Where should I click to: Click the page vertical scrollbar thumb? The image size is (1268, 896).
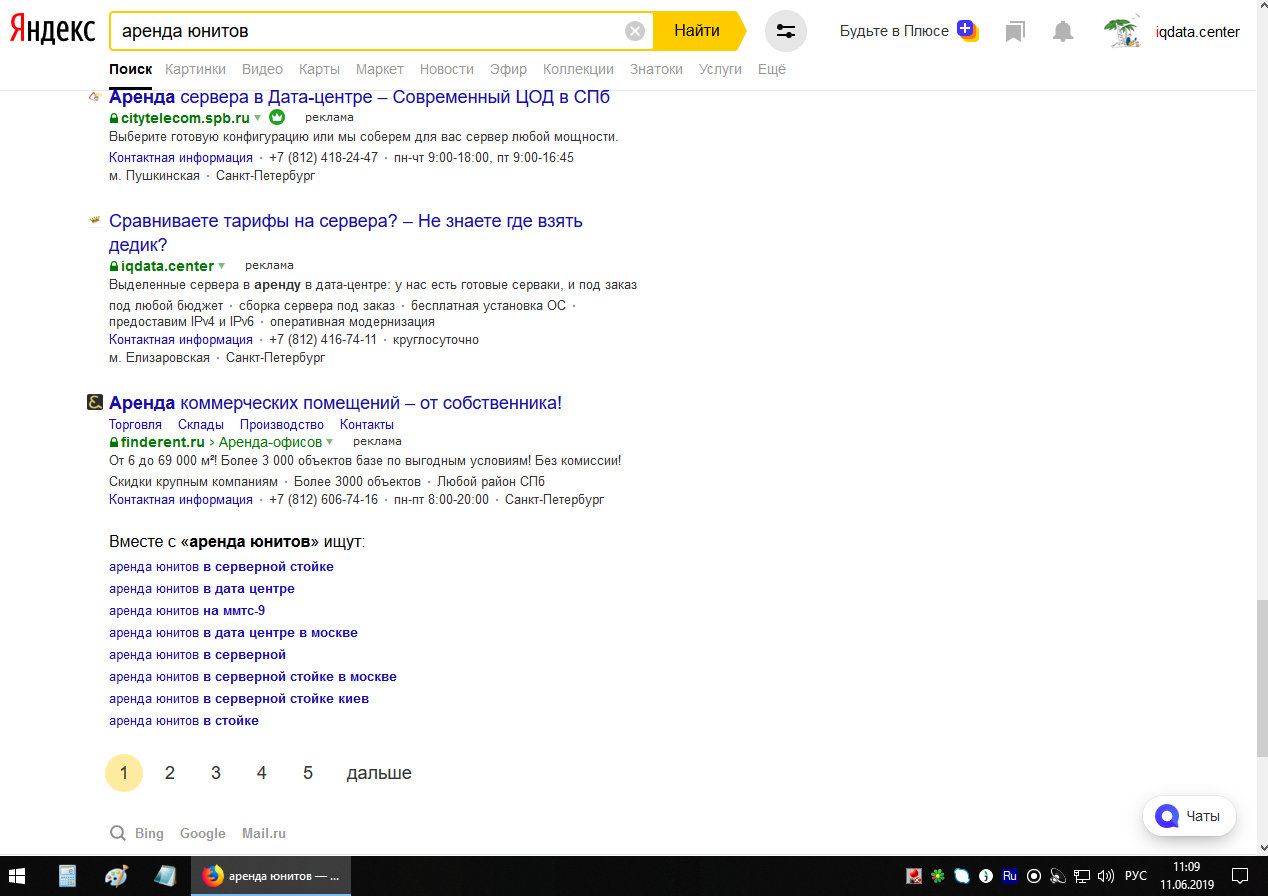[1262, 679]
